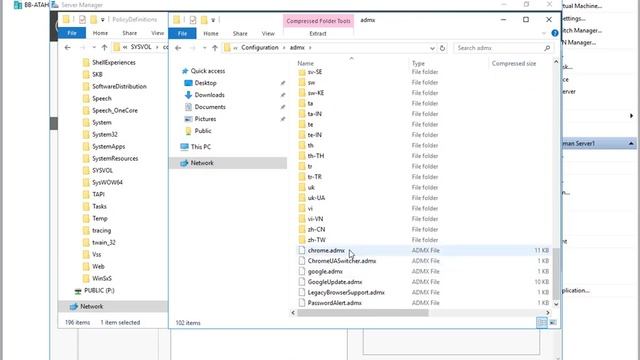
Task: Select the PUBLIC (P:) drive
Action: point(99,291)
